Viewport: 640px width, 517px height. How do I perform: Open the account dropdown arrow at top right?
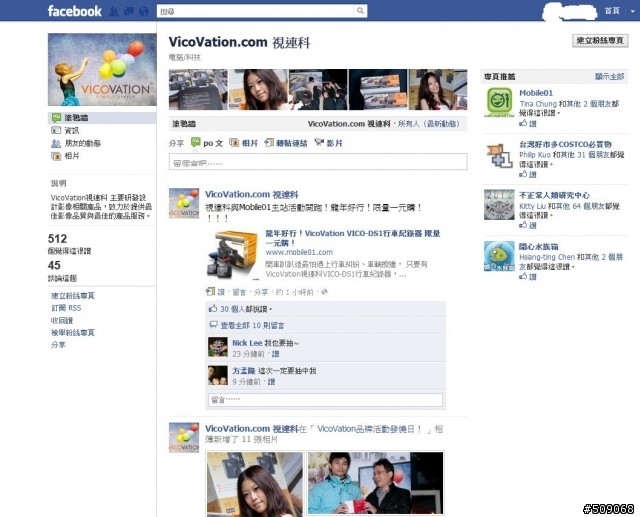click(x=633, y=11)
